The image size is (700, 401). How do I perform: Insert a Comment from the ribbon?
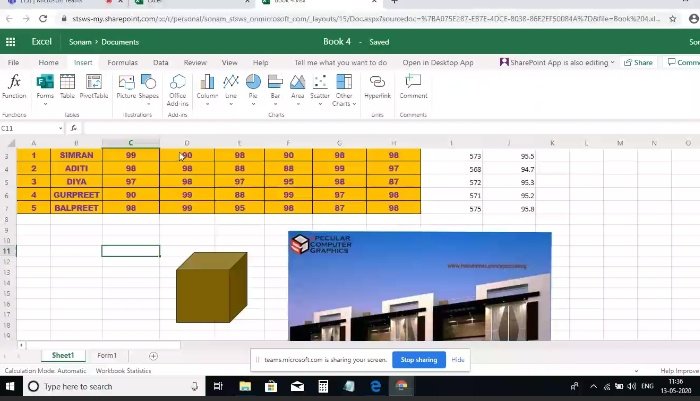413,87
